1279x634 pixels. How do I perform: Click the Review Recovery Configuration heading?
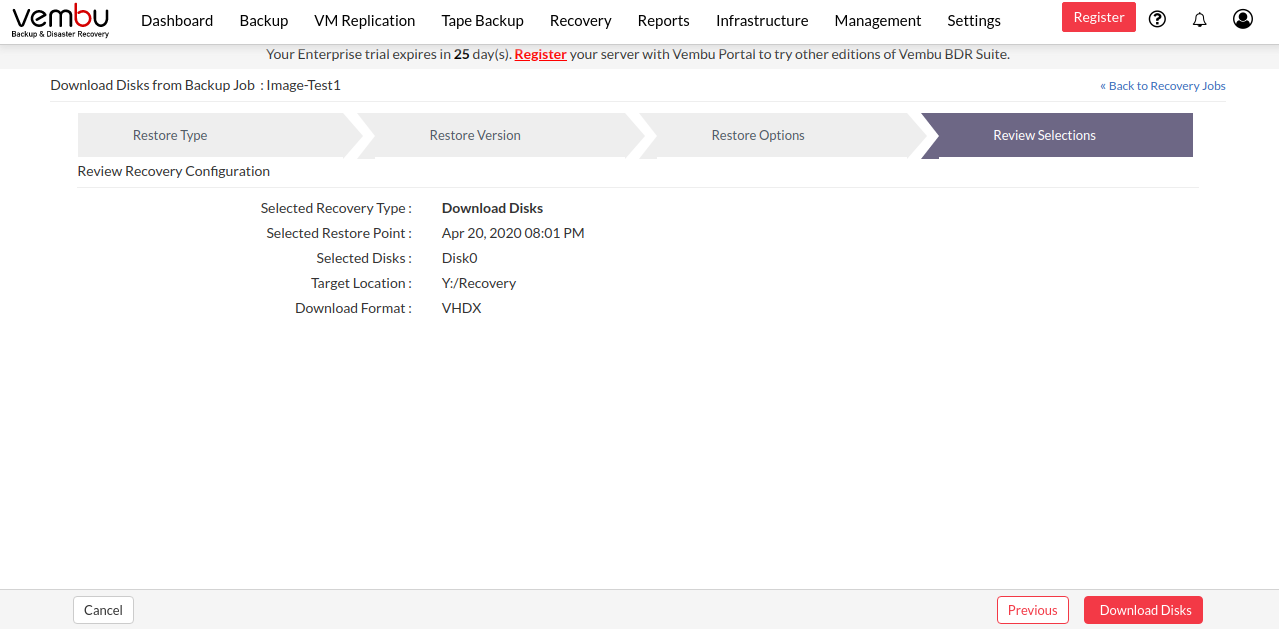(x=174, y=171)
